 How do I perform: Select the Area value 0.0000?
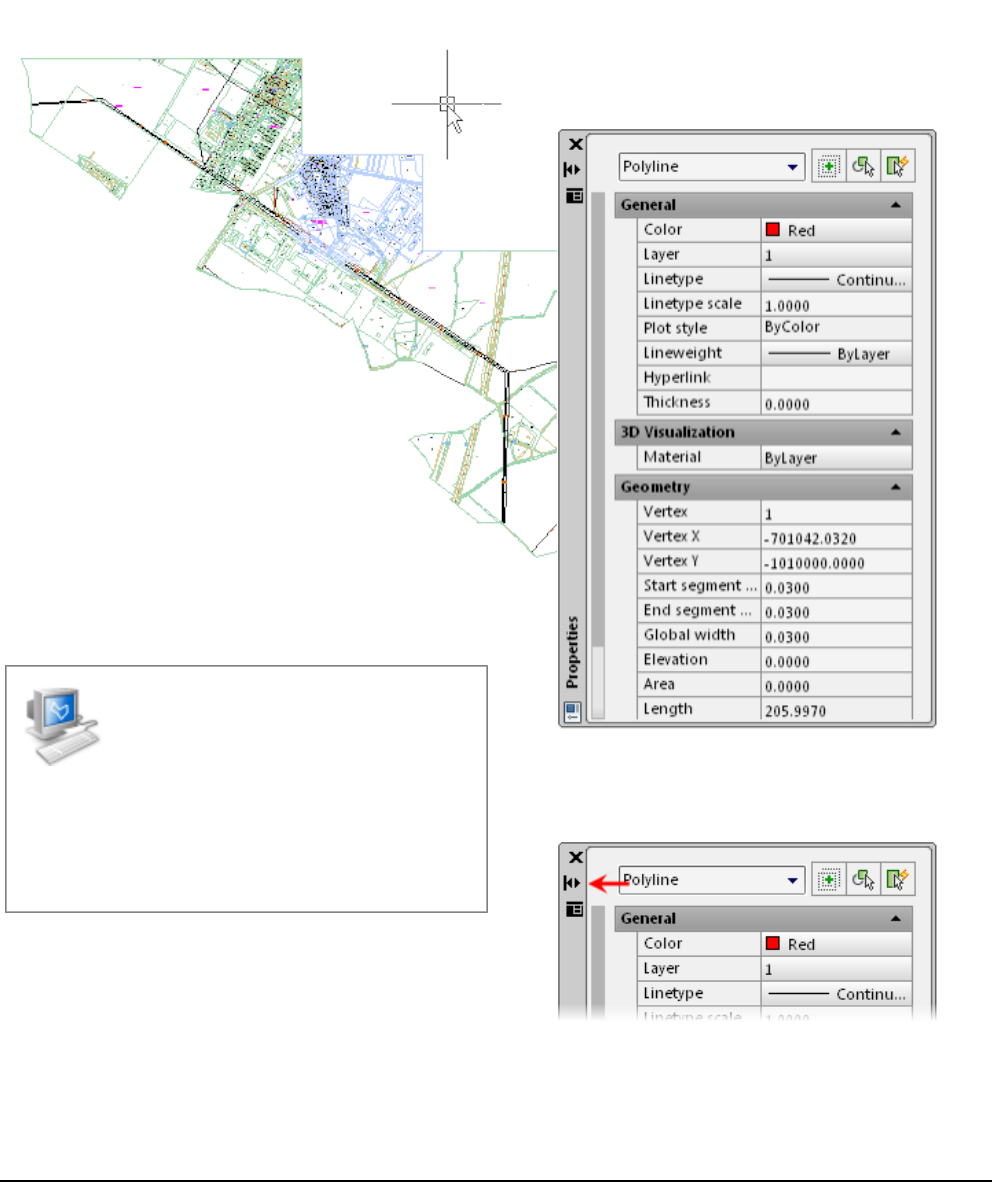pyautogui.click(x=836, y=685)
